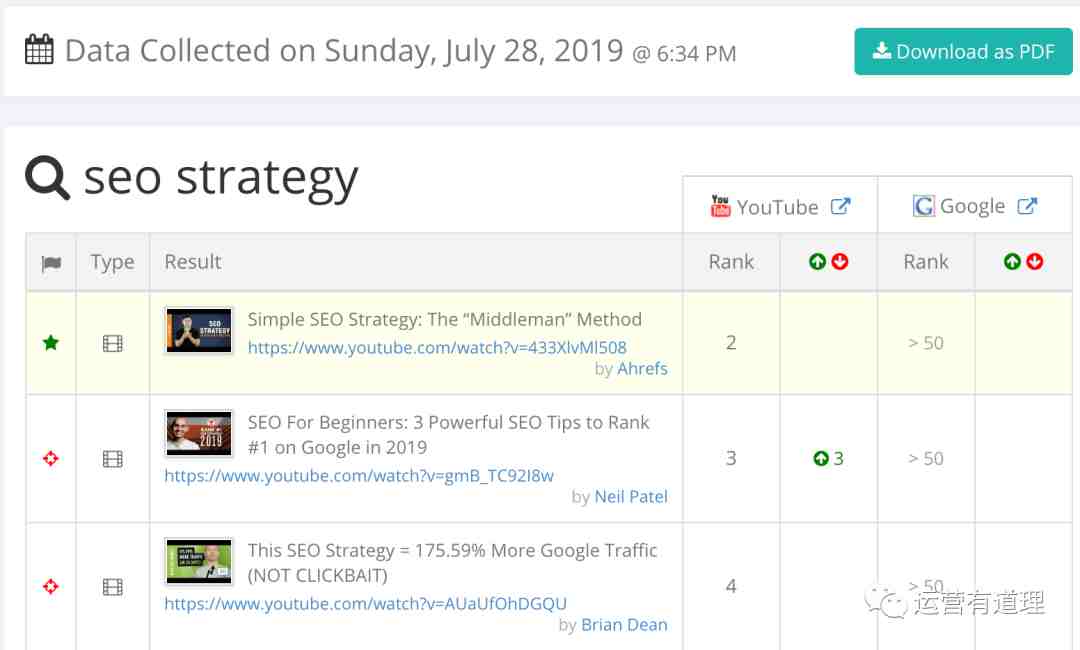Click the film type icon in Brian Dean row

coord(112,587)
